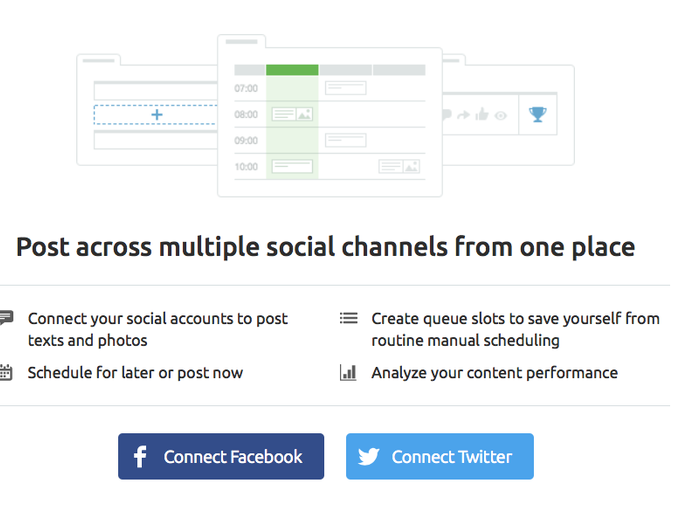This screenshot has height=511, width=680.
Task: Click the calendar schedule icon
Action: pos(6,373)
